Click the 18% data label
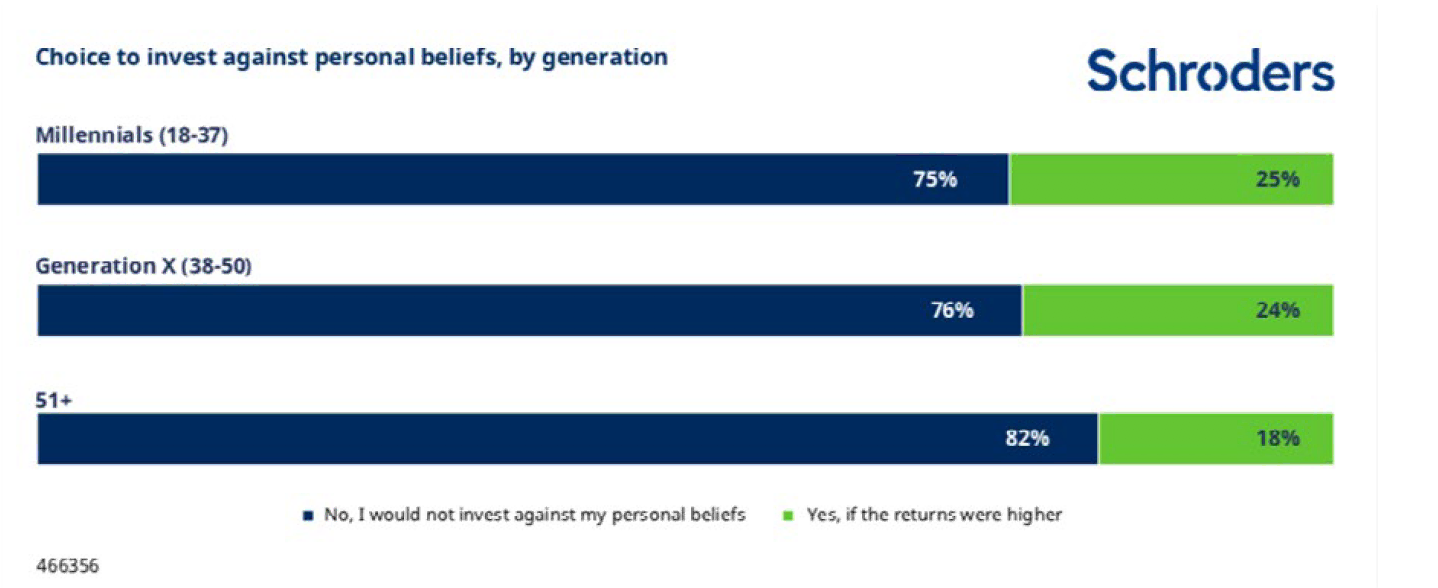 pyautogui.click(x=1278, y=439)
